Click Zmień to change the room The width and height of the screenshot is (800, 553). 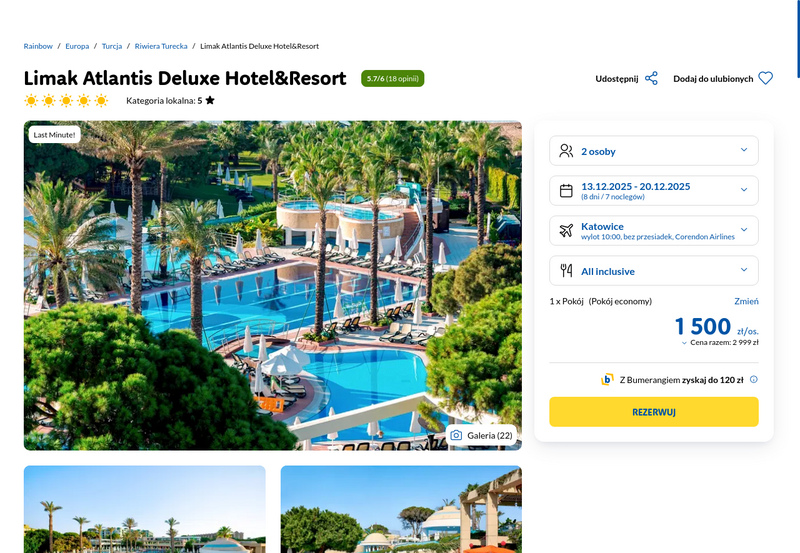coord(746,301)
